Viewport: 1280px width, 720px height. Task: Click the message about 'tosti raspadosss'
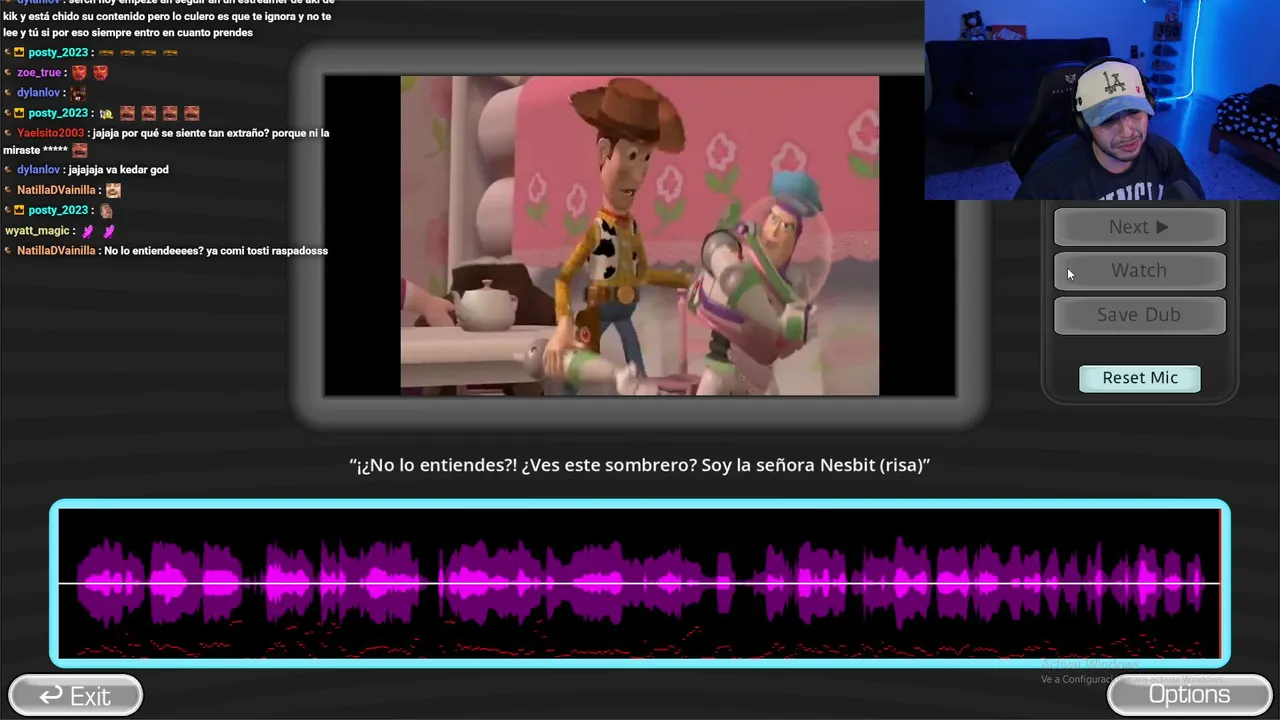(x=216, y=251)
